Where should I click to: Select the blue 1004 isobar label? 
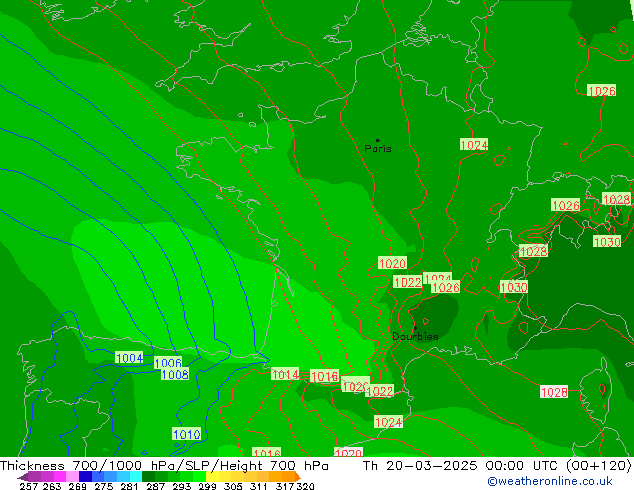coord(129,358)
